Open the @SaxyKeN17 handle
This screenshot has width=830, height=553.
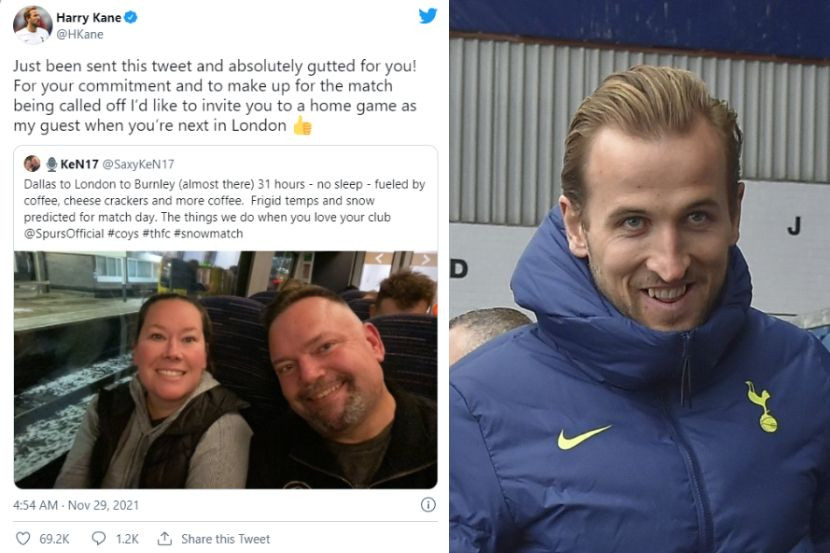point(138,165)
